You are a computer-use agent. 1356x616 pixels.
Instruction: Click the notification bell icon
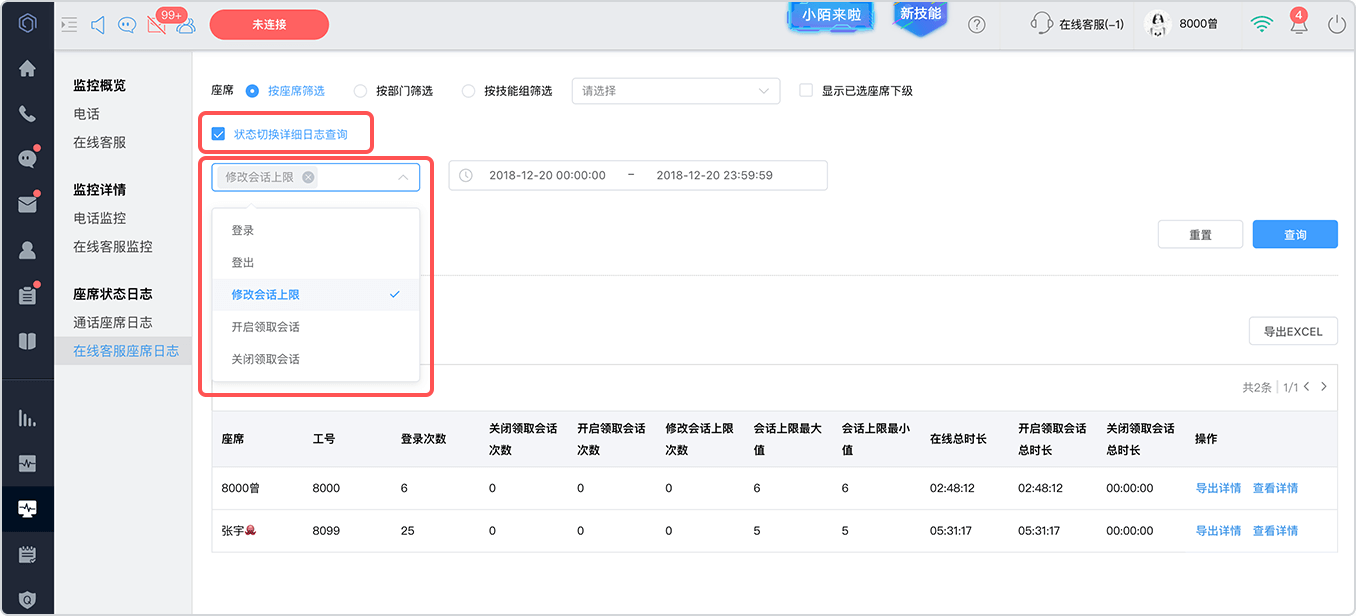(x=1298, y=24)
